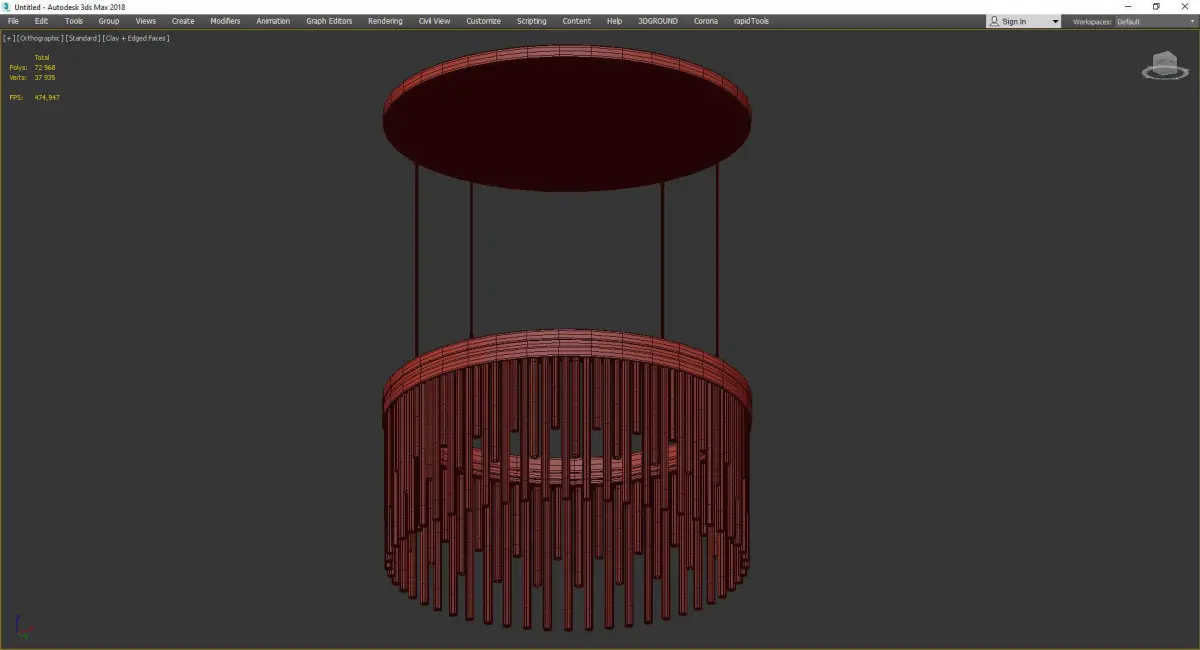Expand the Sign In dropdown arrow
This screenshot has width=1200, height=650.
pyautogui.click(x=1055, y=22)
